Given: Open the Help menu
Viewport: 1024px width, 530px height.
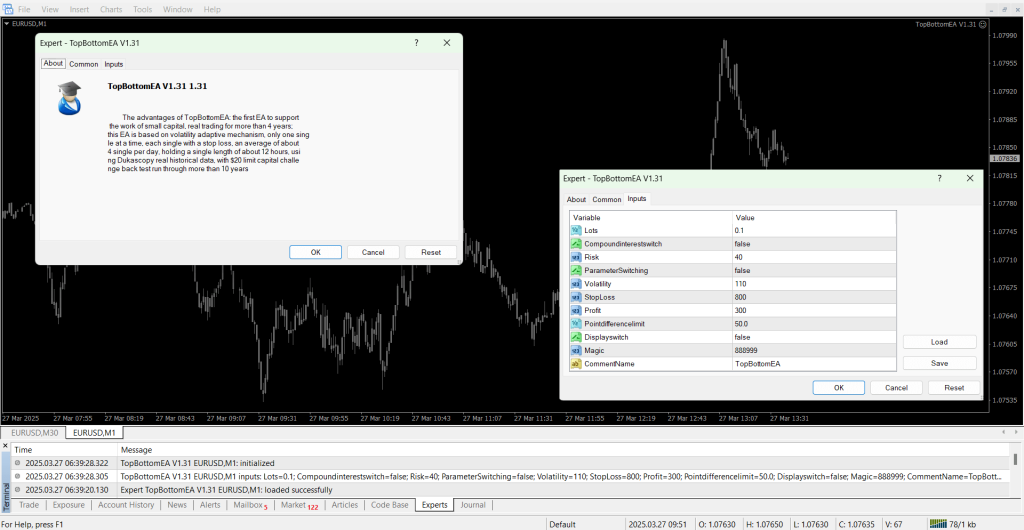Looking at the screenshot, I should [212, 10].
